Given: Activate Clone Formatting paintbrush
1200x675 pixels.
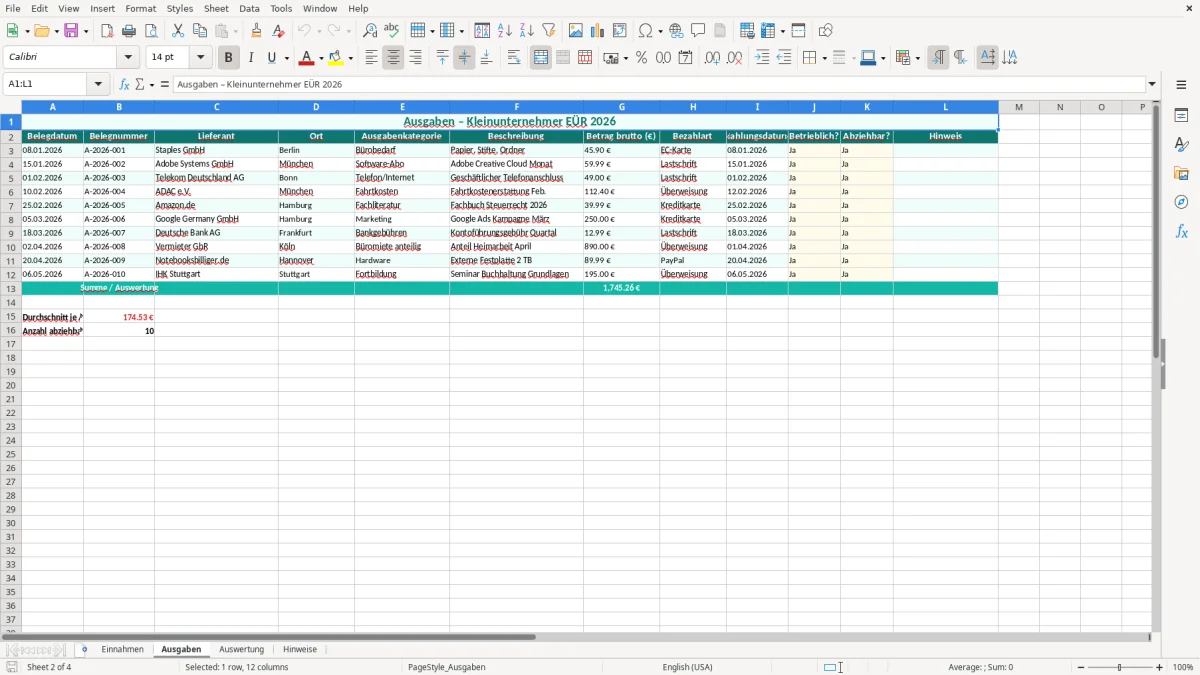Looking at the screenshot, I should [x=257, y=31].
